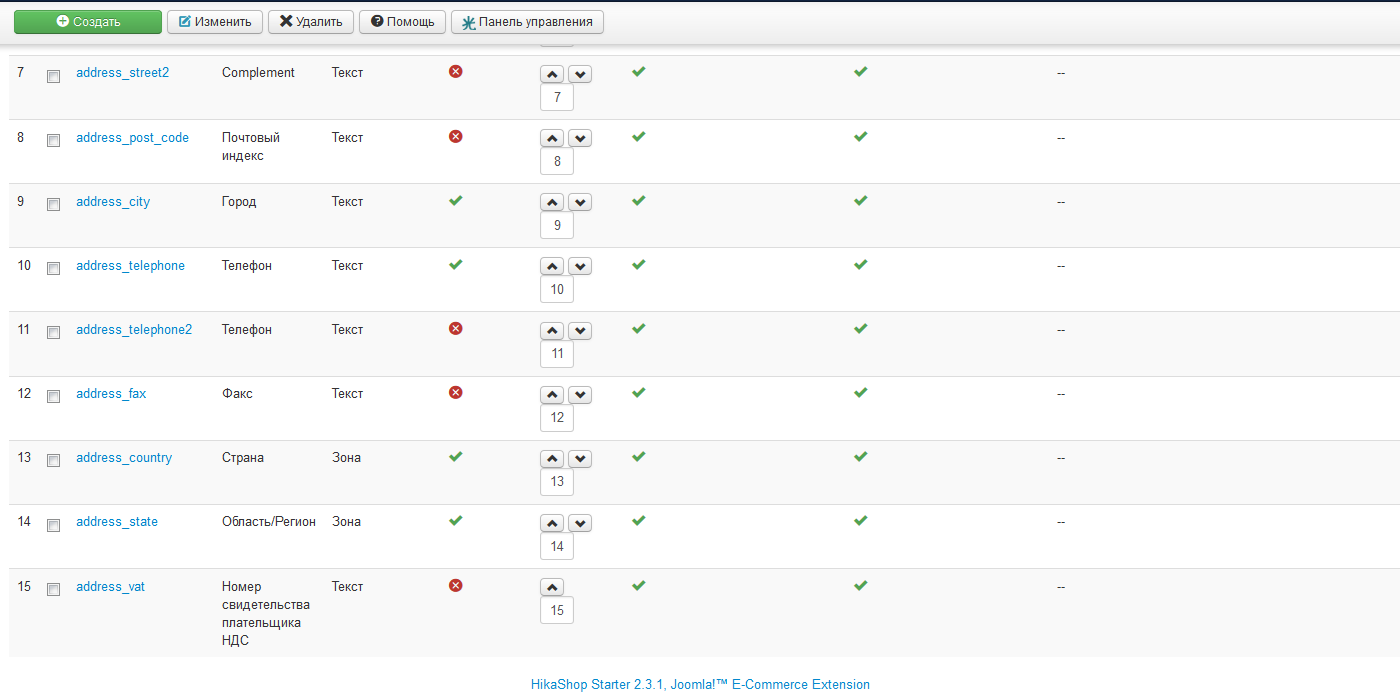Viewport: 1400px width, 700px height.
Task: Go to Панель управления
Action: [x=527, y=22]
